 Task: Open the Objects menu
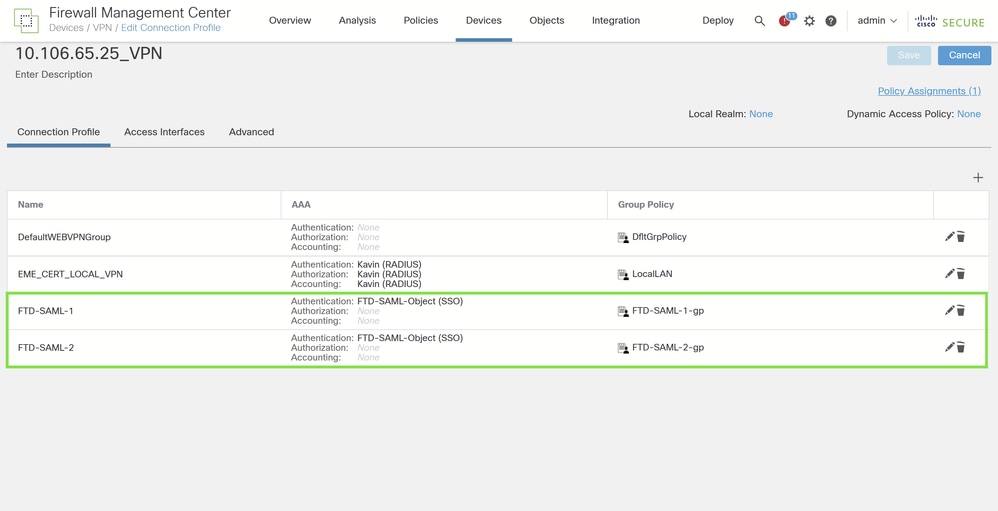tap(547, 20)
